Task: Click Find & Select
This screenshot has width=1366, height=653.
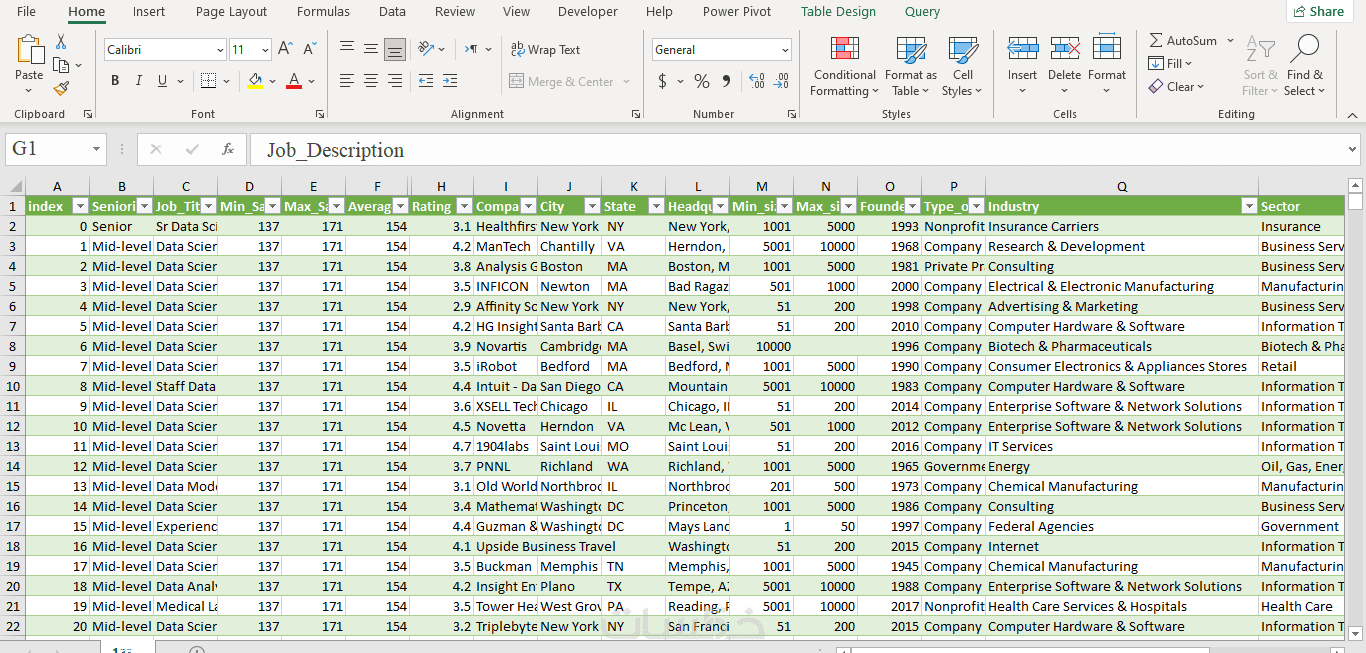Action: 1305,66
